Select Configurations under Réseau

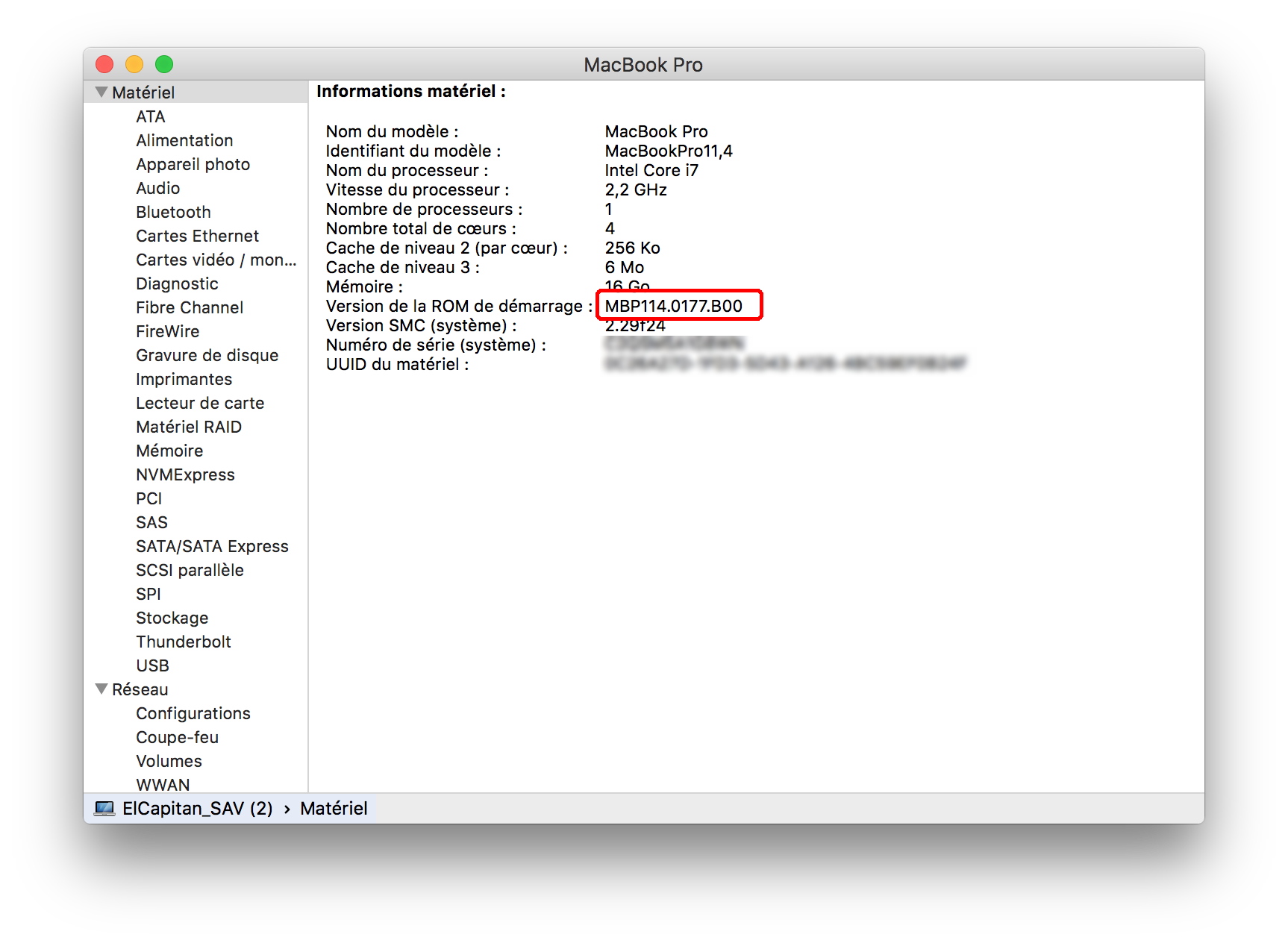(x=193, y=713)
